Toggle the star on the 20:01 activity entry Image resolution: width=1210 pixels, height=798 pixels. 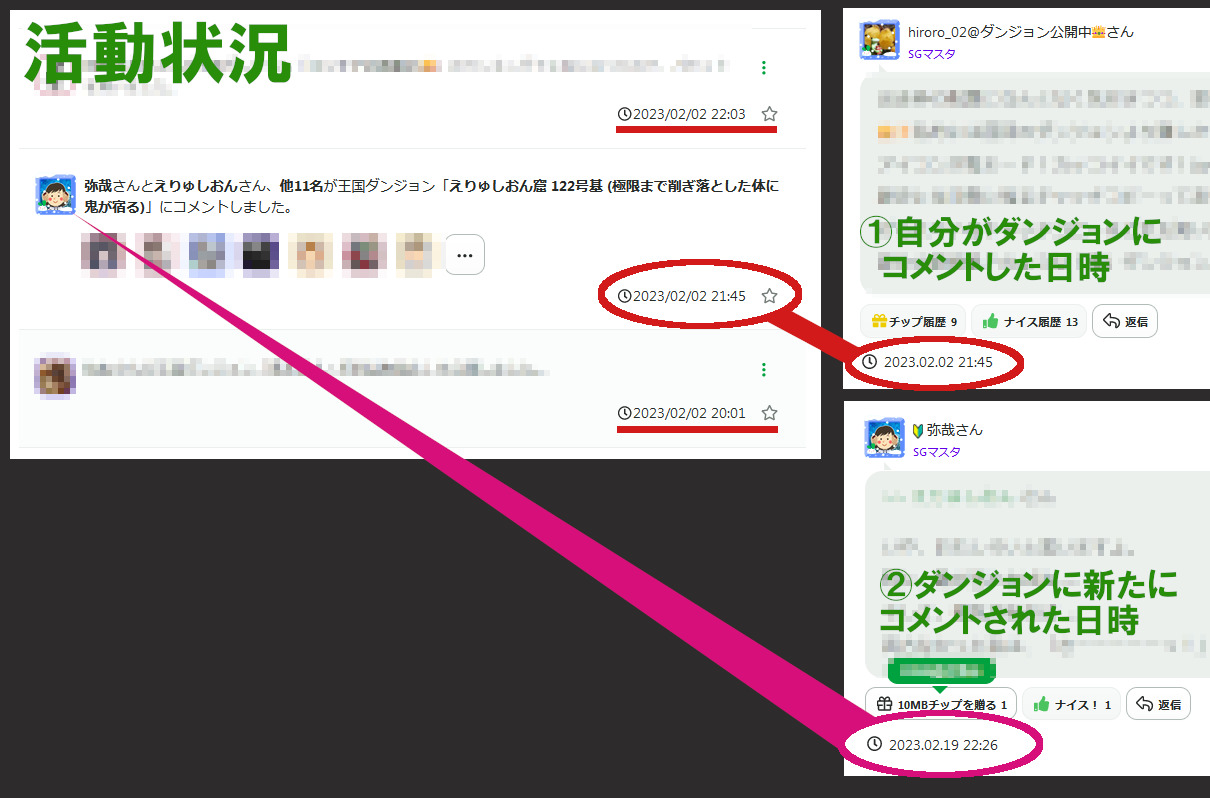click(769, 413)
